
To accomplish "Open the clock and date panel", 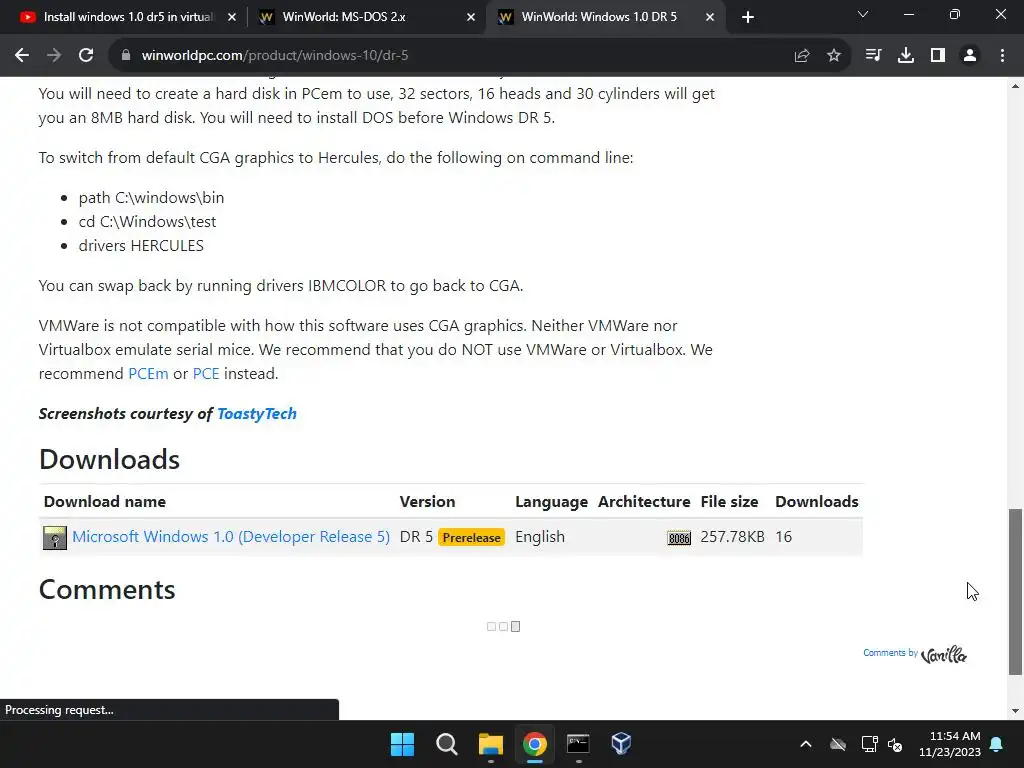I will coord(950,744).
